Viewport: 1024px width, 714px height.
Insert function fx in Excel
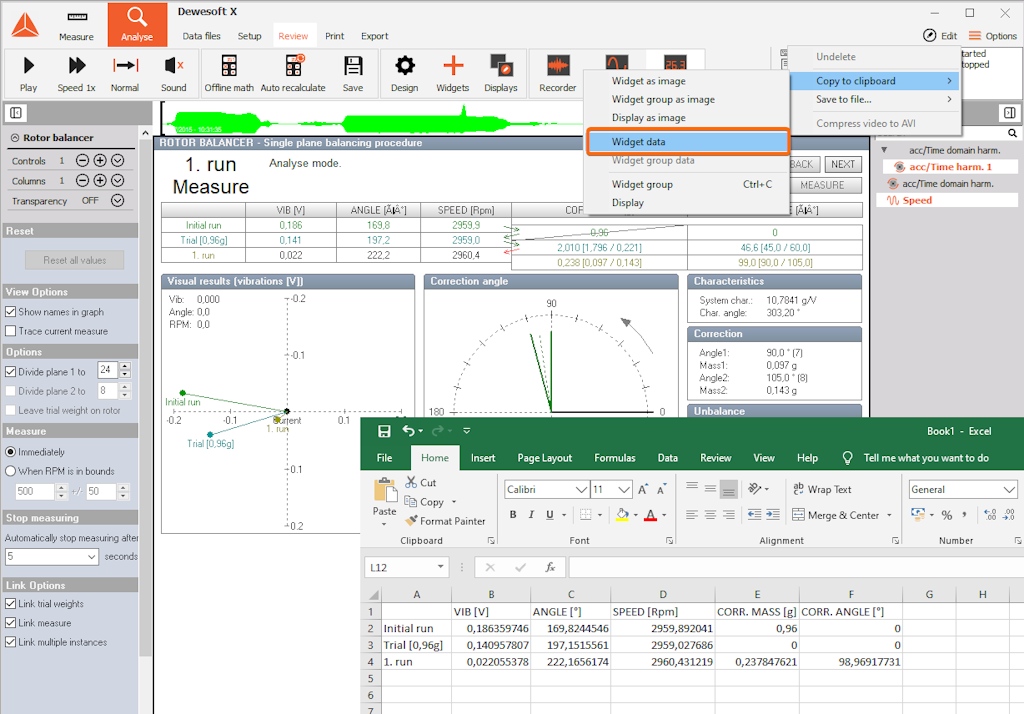tap(550, 567)
